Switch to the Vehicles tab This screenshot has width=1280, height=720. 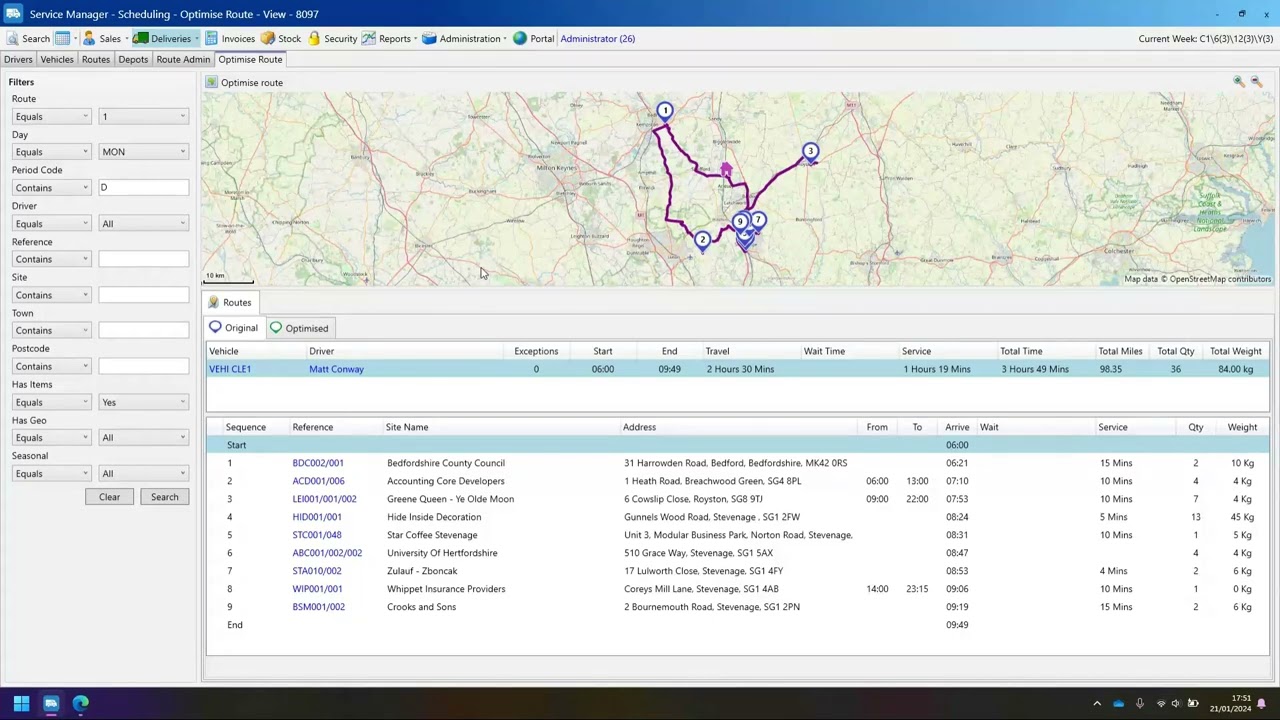point(57,59)
